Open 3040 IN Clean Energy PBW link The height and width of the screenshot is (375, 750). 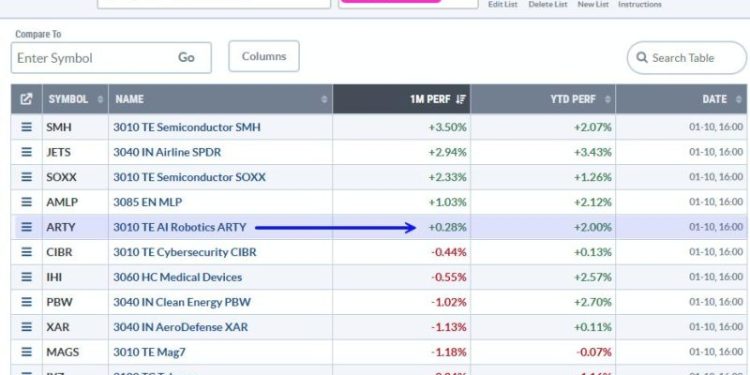point(182,302)
